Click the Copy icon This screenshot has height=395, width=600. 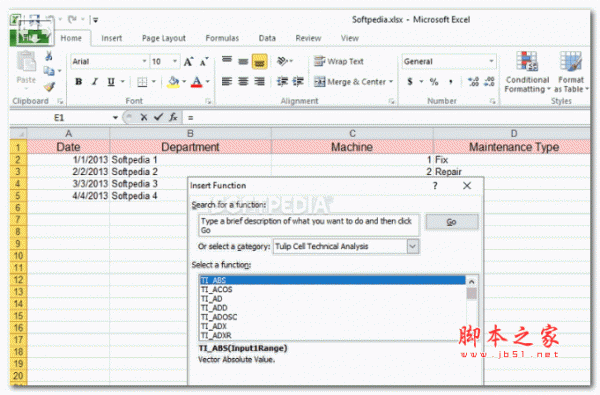pos(49,71)
